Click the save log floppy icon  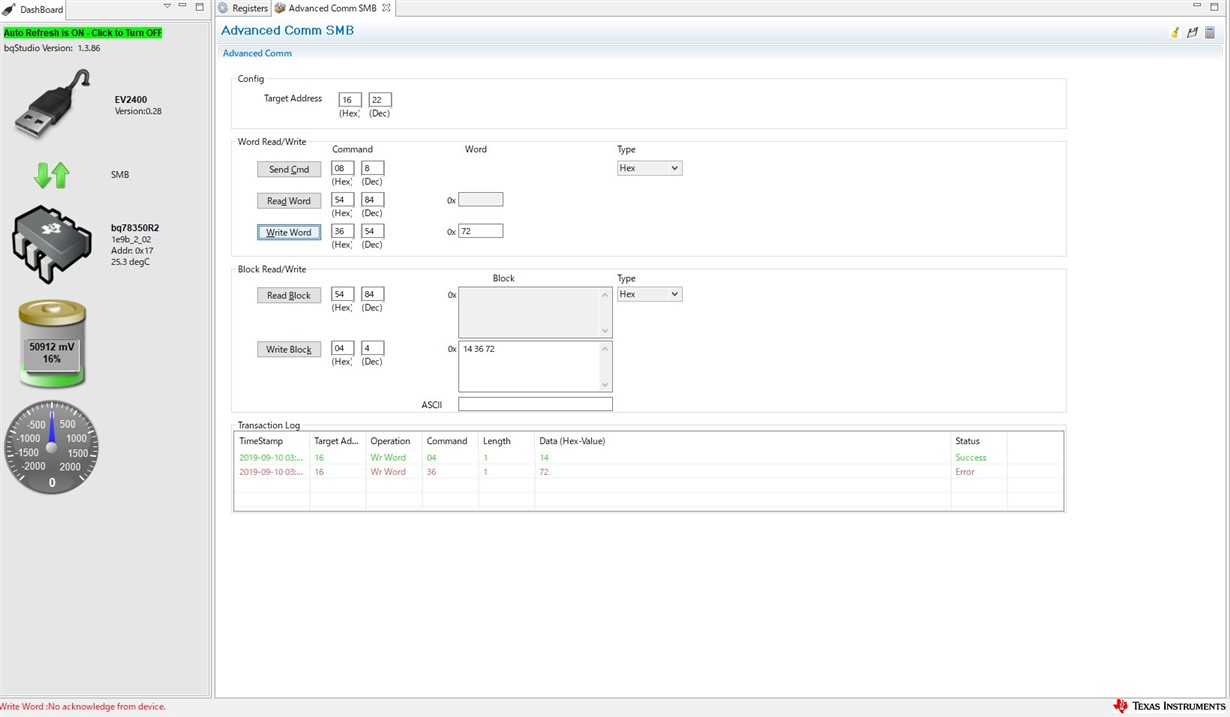(1192, 33)
